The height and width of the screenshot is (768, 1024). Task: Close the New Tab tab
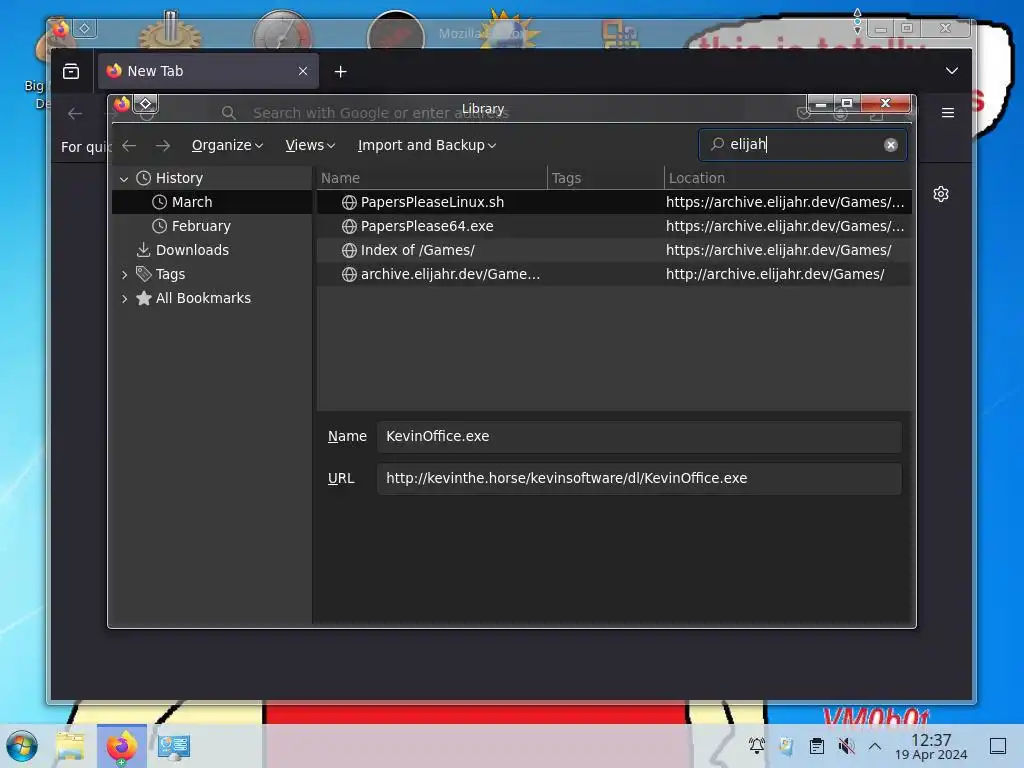tap(303, 71)
